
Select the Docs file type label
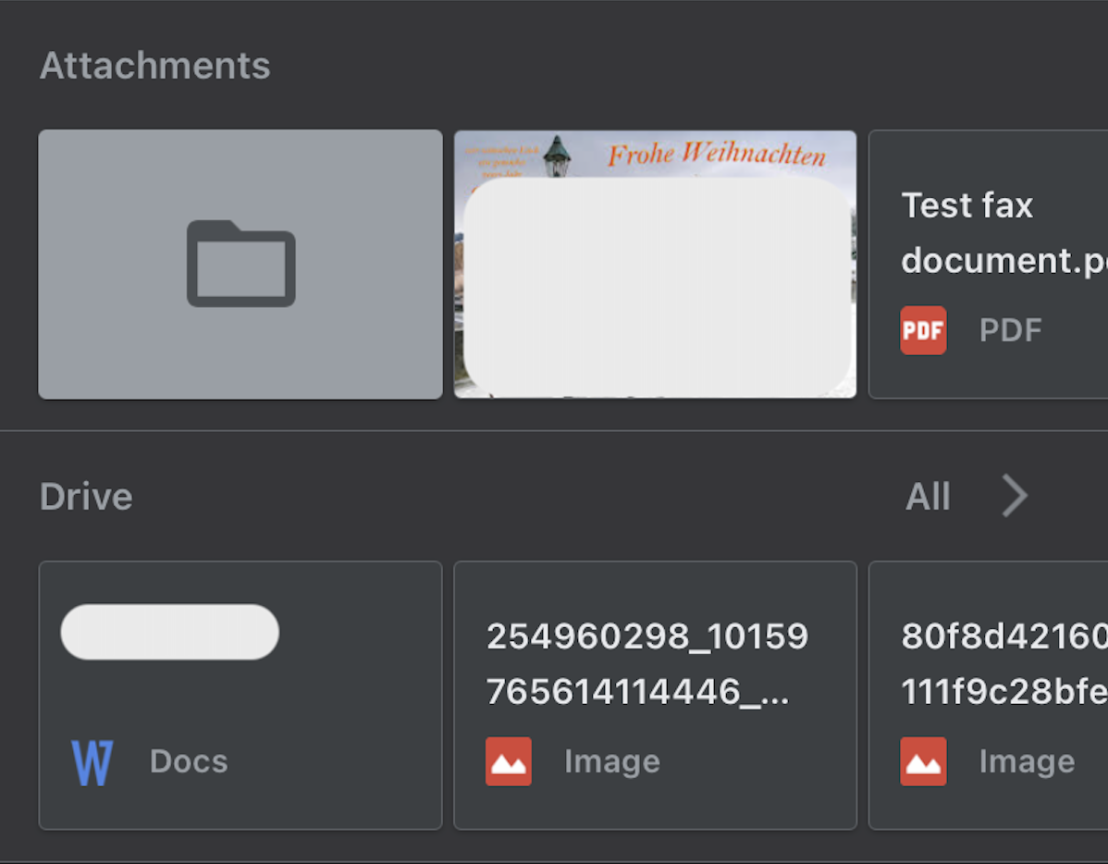(x=189, y=762)
